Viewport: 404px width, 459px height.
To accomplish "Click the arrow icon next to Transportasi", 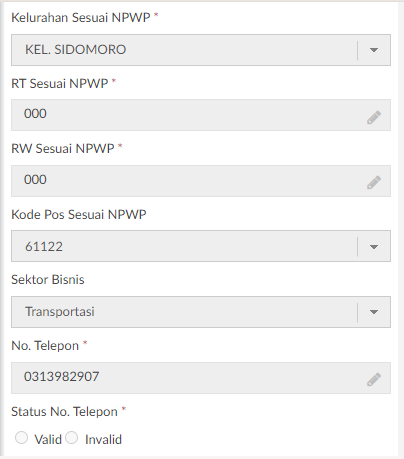I will (374, 312).
